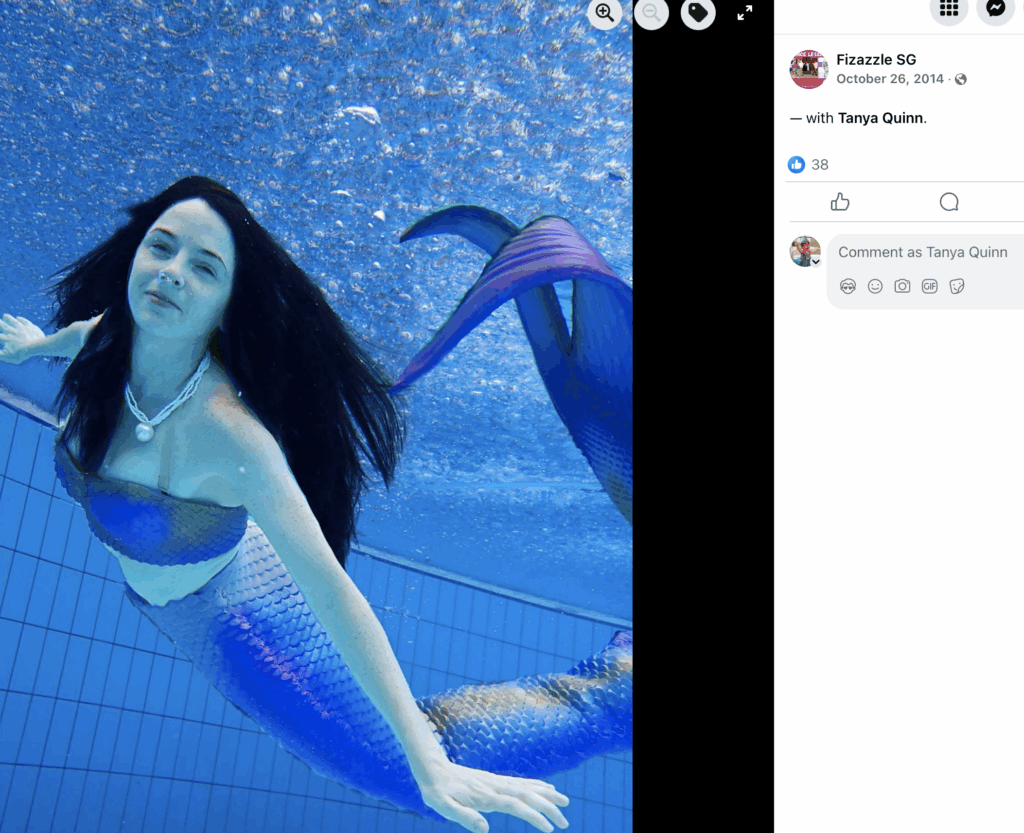
Task: Focus the Comment as Tanya Quinn field
Action: pyautogui.click(x=925, y=253)
